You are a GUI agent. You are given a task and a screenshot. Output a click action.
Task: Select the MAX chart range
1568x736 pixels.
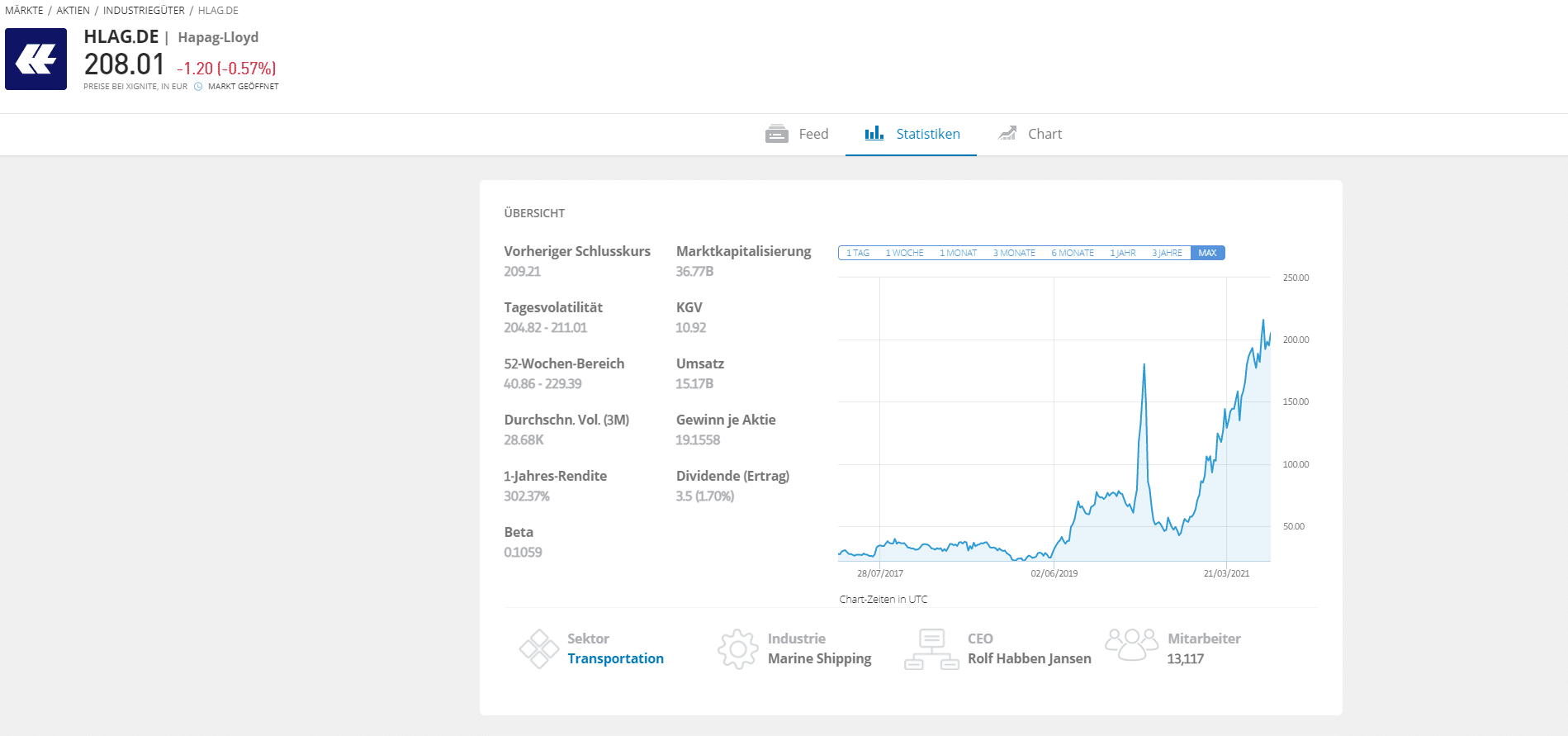click(1207, 253)
